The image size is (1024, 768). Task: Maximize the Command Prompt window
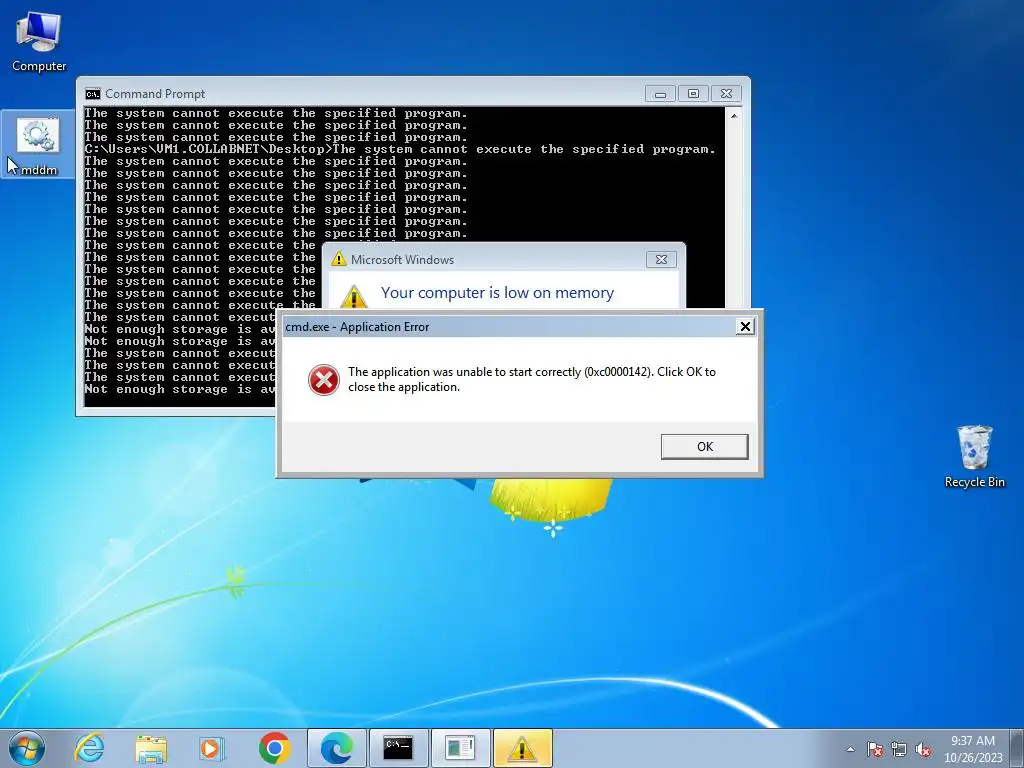coord(693,94)
